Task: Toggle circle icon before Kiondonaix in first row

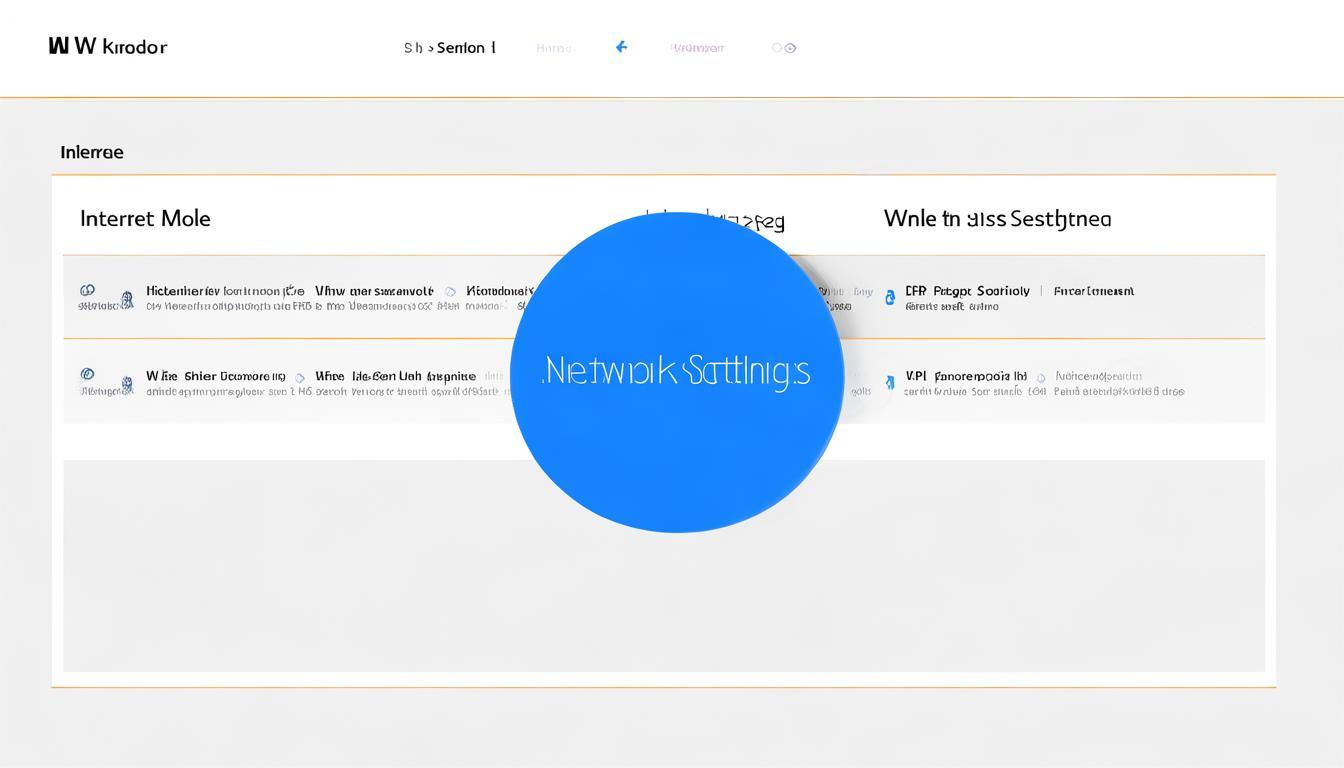Action: pyautogui.click(x=451, y=292)
